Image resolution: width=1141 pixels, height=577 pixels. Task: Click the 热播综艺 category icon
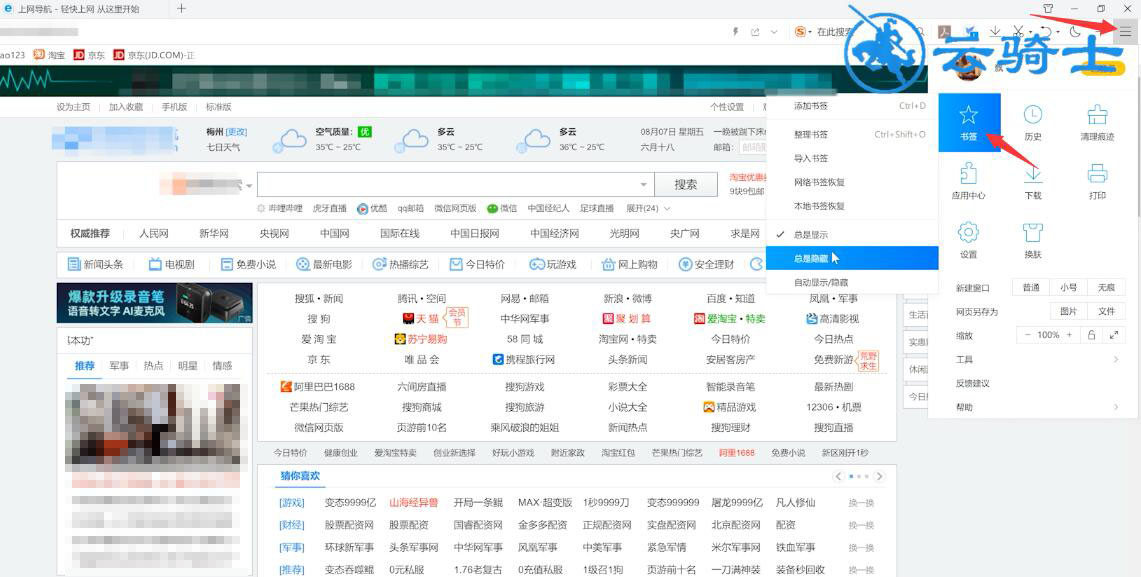(x=379, y=264)
